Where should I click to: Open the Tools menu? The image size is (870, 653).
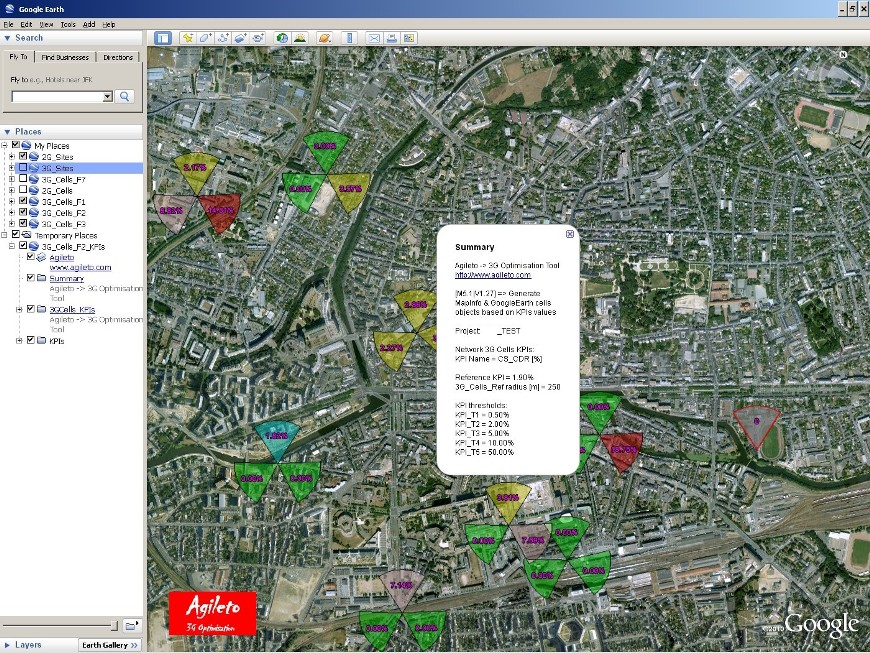pyautogui.click(x=67, y=23)
